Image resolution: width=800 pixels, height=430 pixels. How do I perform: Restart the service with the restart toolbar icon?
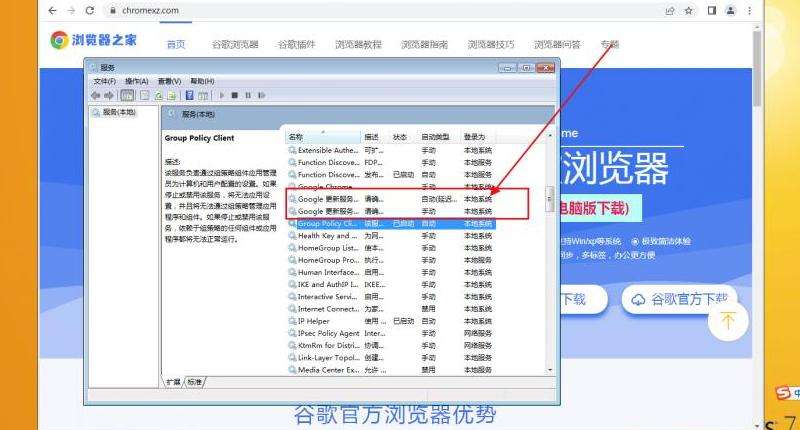(x=262, y=95)
